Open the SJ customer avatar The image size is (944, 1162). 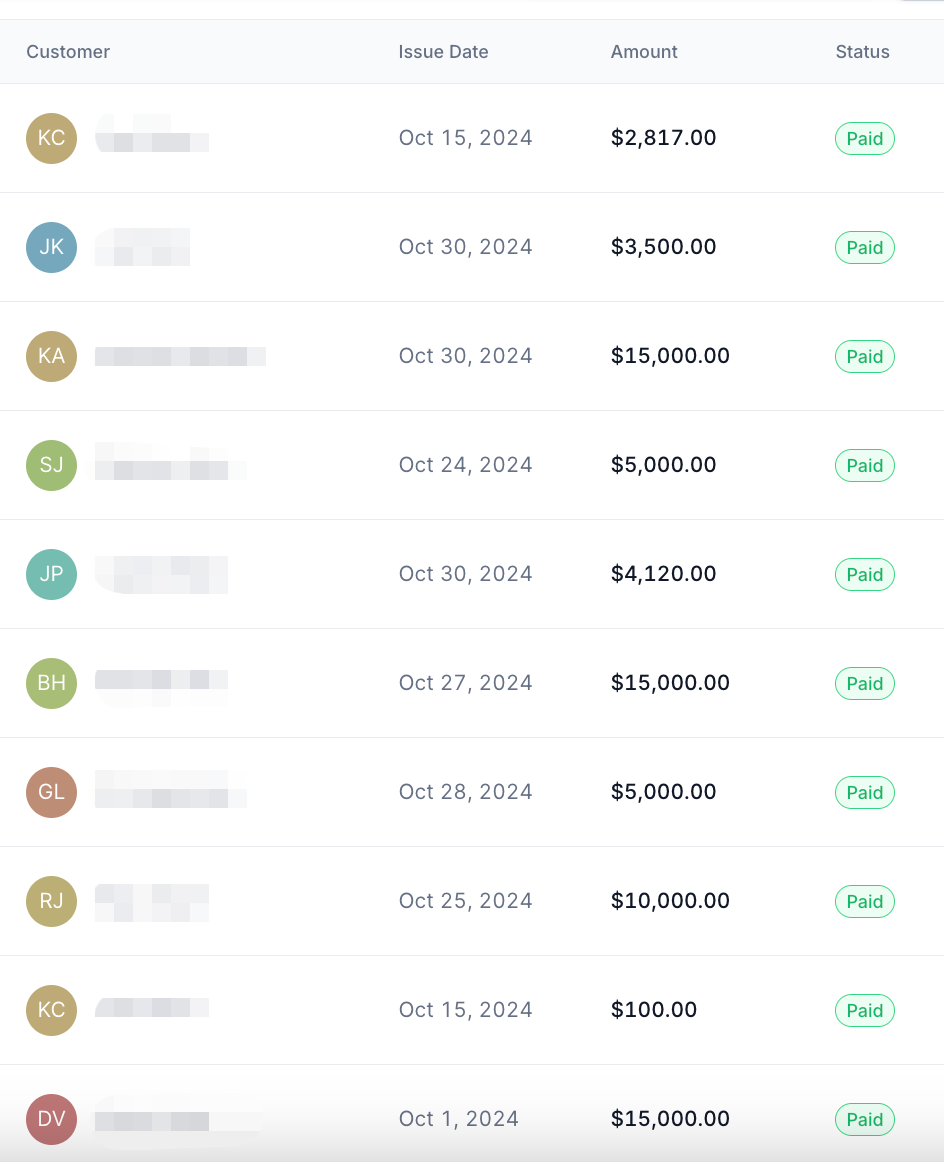click(x=51, y=465)
